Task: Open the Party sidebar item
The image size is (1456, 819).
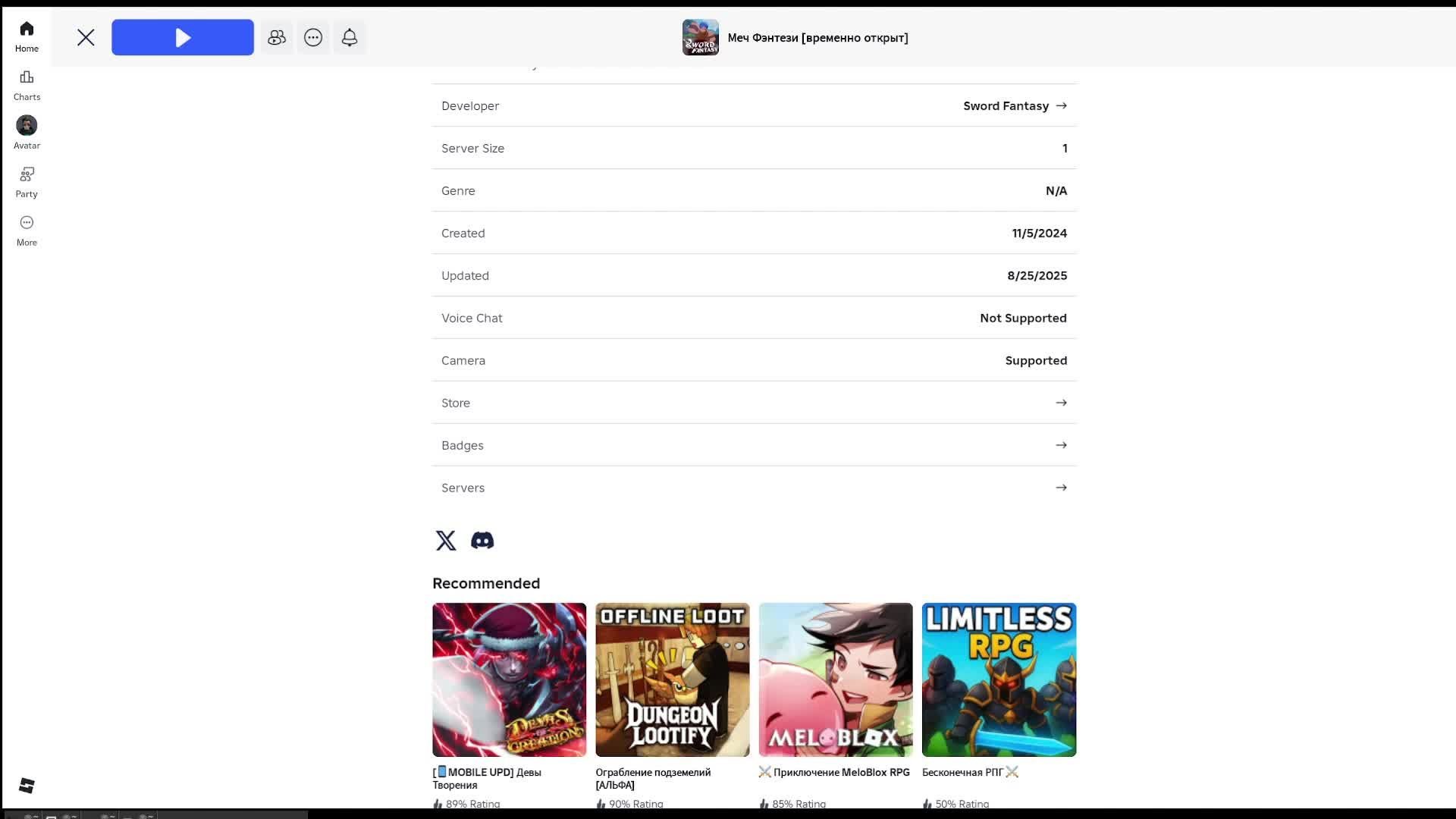Action: 27,181
